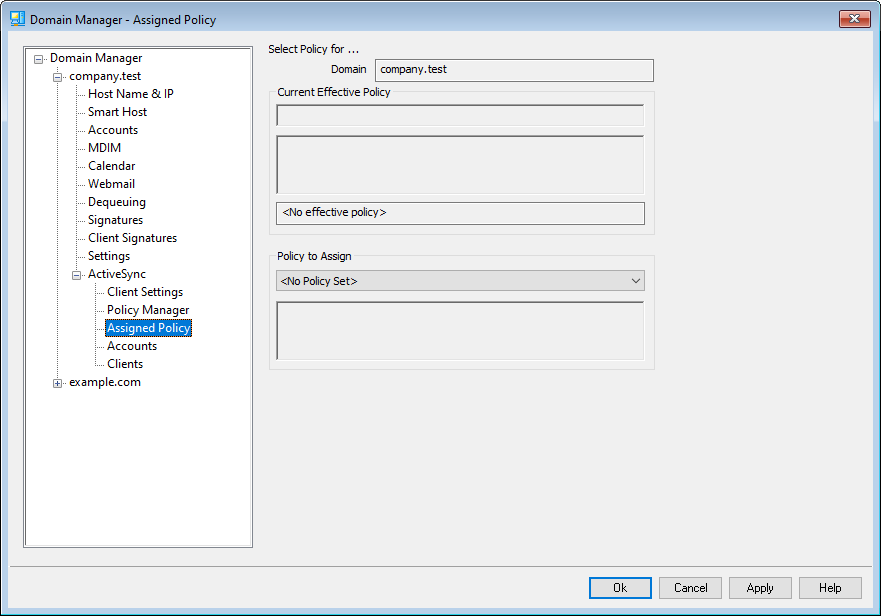Viewport: 881px width, 616px height.
Task: Open Help for this dialog
Action: click(x=830, y=588)
